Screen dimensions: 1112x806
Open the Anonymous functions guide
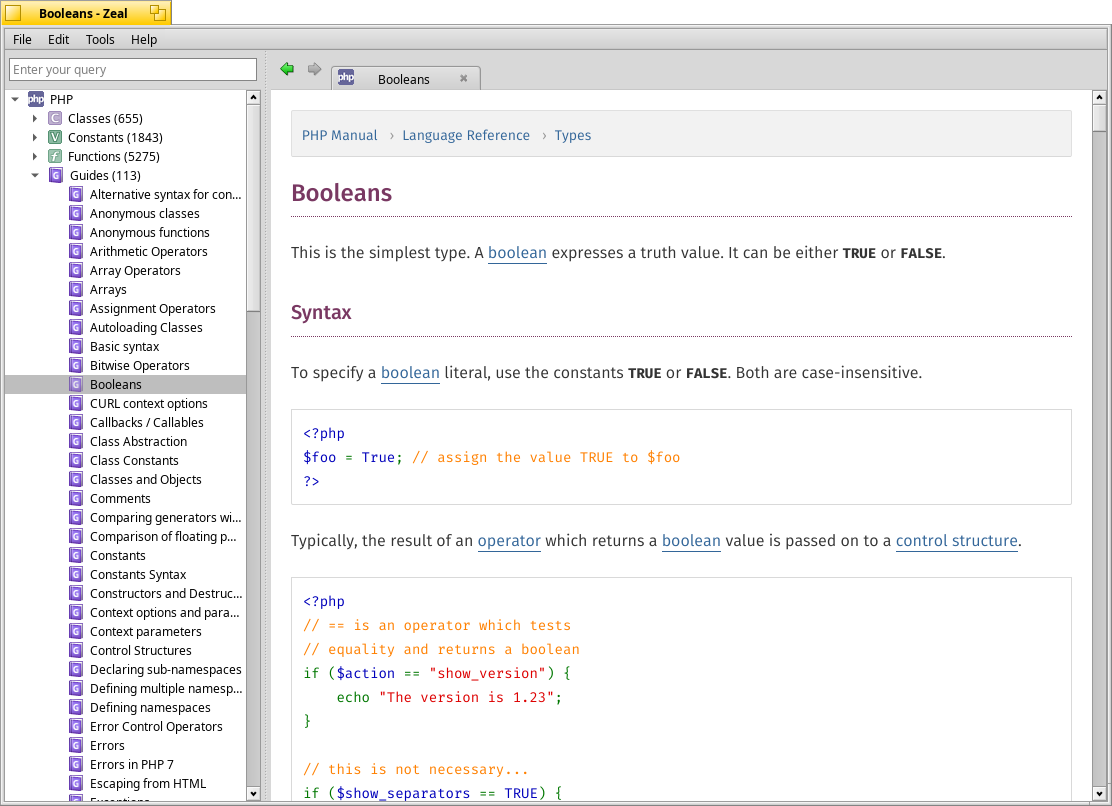click(x=150, y=233)
